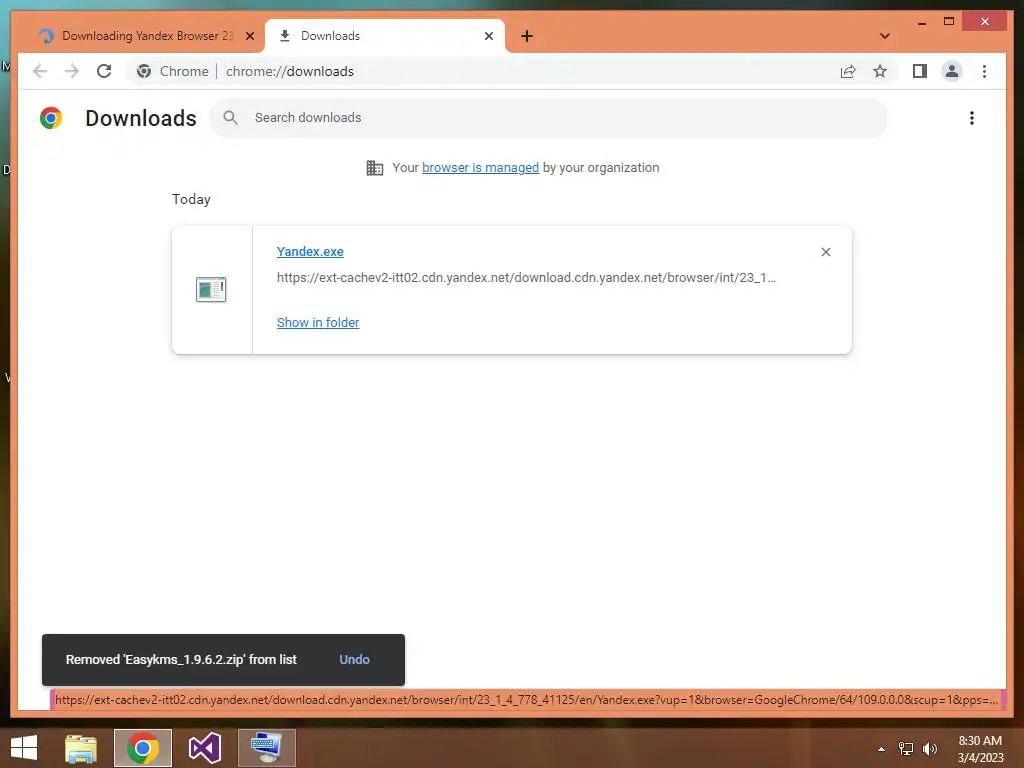
Task: Bookmark this page with the star icon
Action: click(880, 71)
